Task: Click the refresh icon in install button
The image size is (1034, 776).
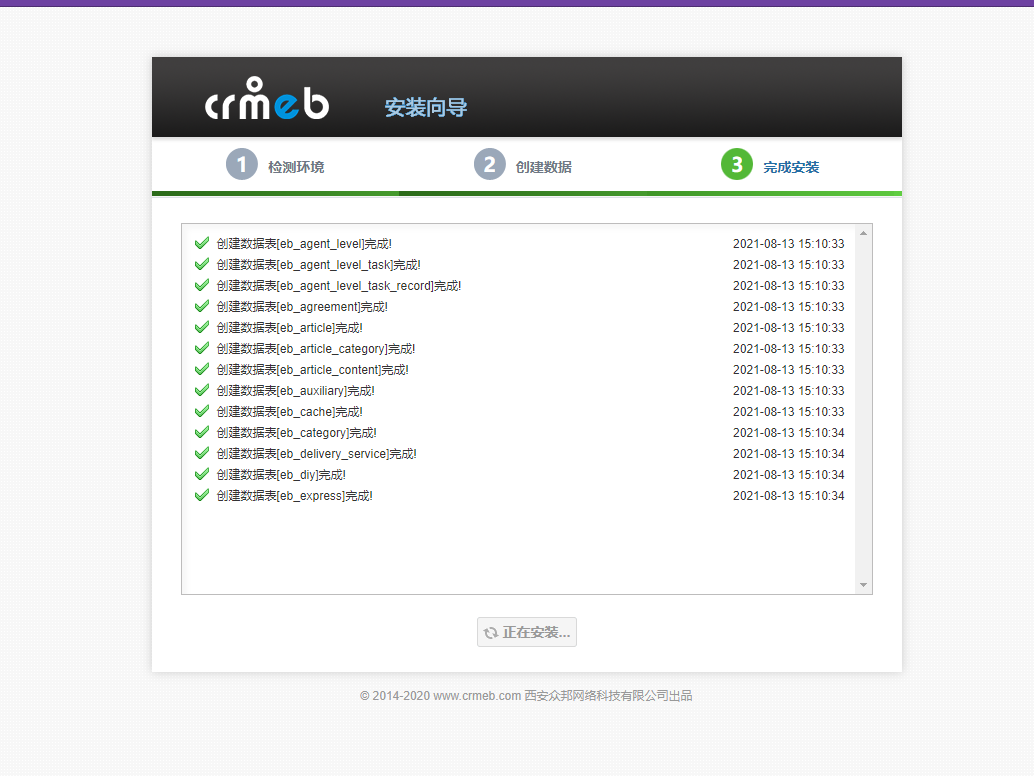Action: [491, 633]
